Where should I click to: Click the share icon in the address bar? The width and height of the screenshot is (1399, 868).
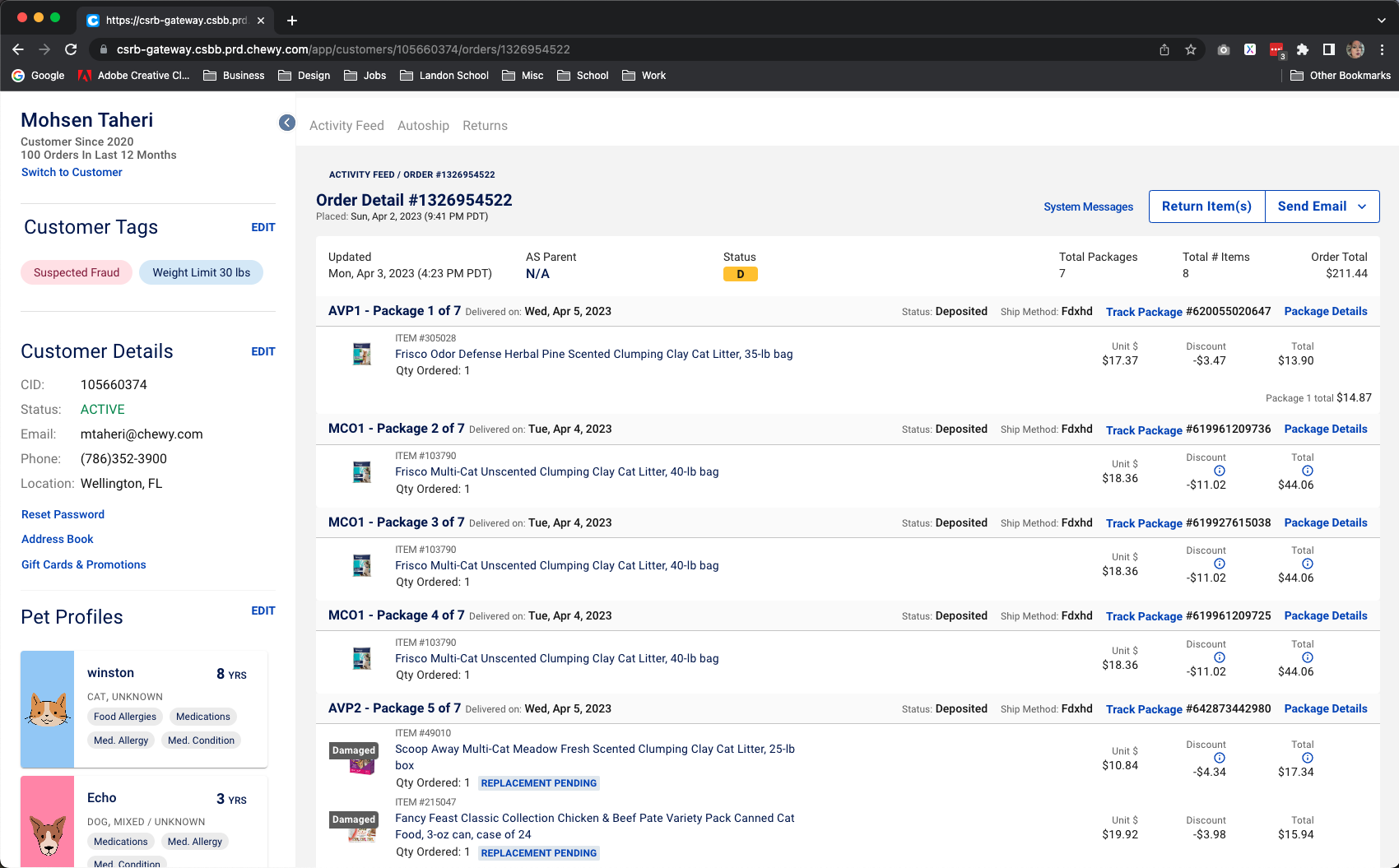[1164, 49]
